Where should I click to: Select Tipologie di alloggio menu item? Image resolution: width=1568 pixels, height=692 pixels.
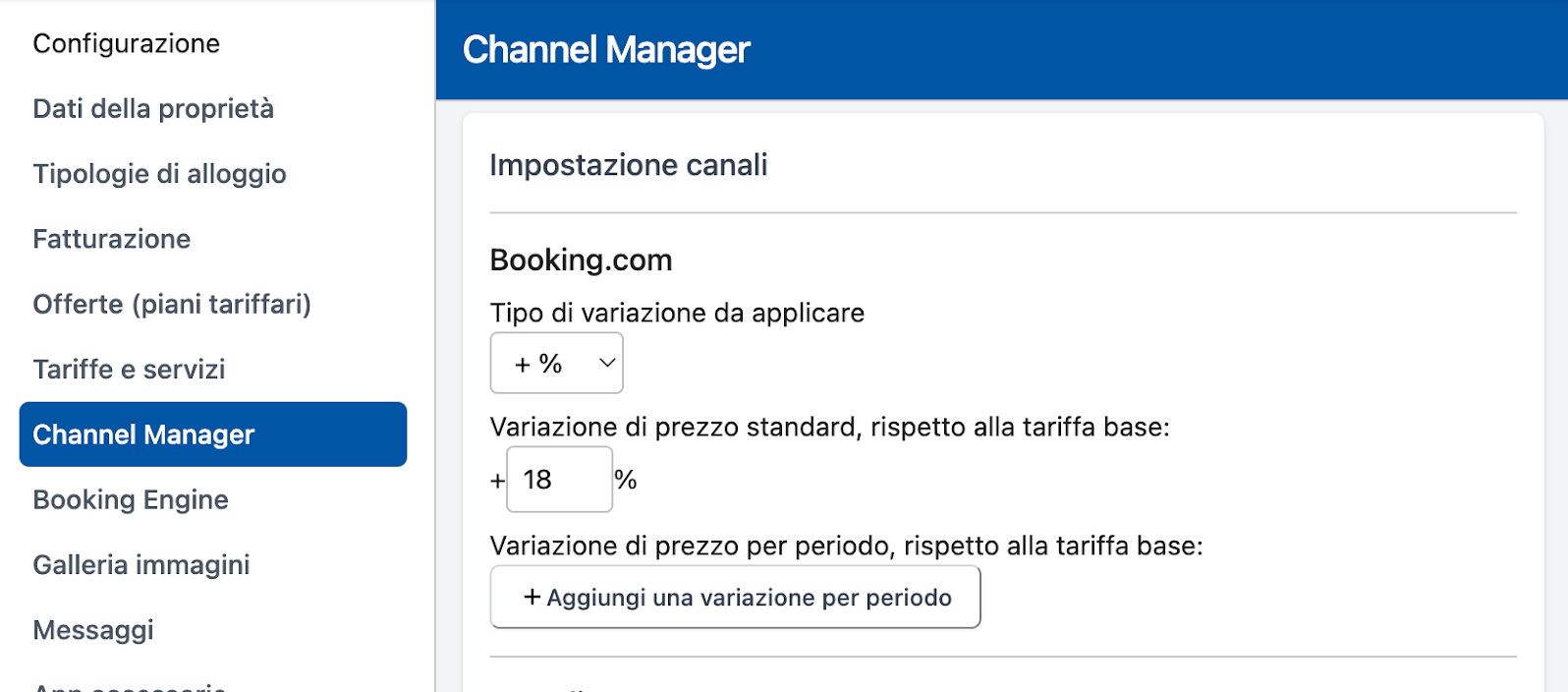click(159, 174)
